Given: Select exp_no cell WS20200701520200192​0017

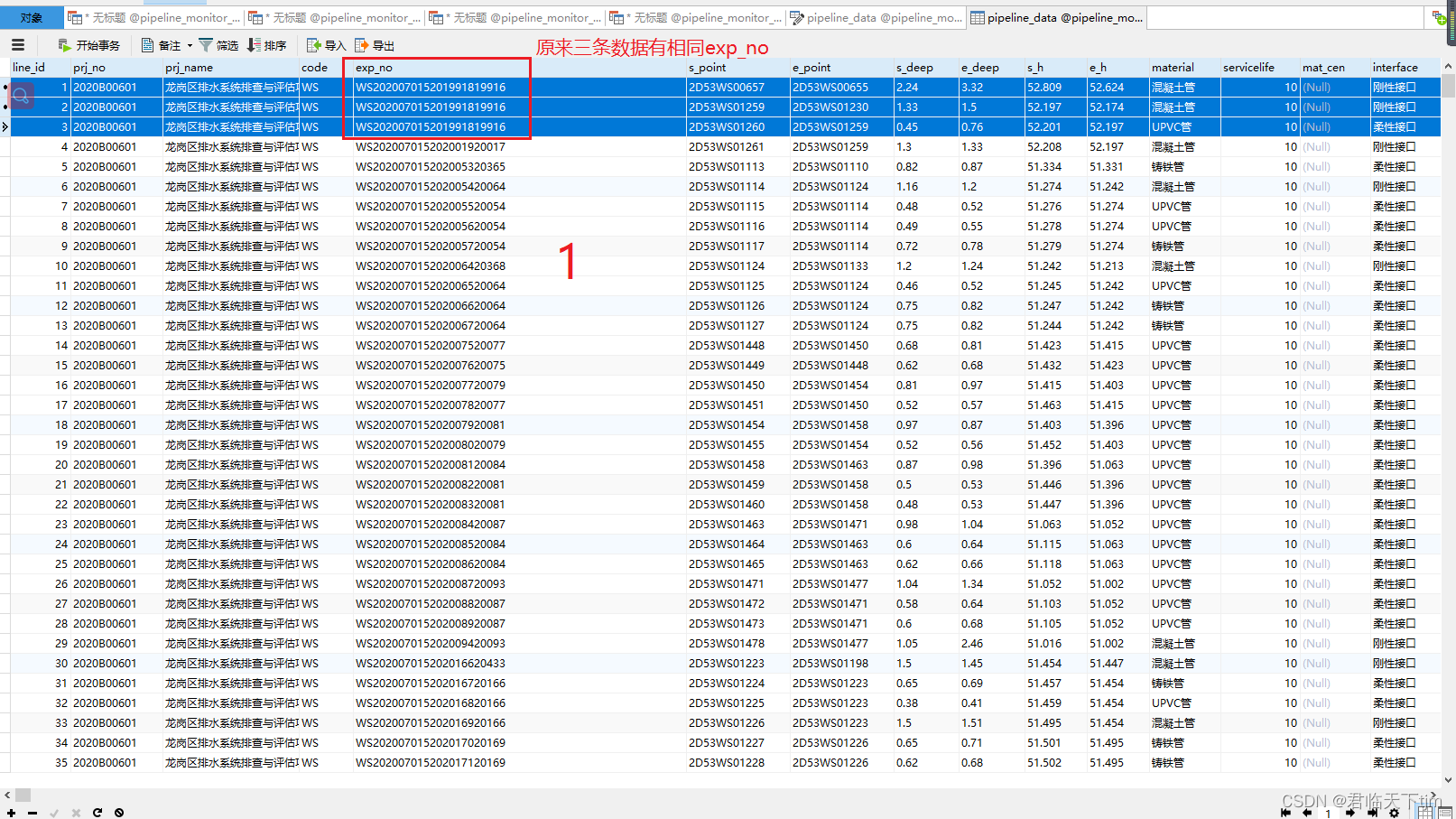Looking at the screenshot, I should point(519,147).
